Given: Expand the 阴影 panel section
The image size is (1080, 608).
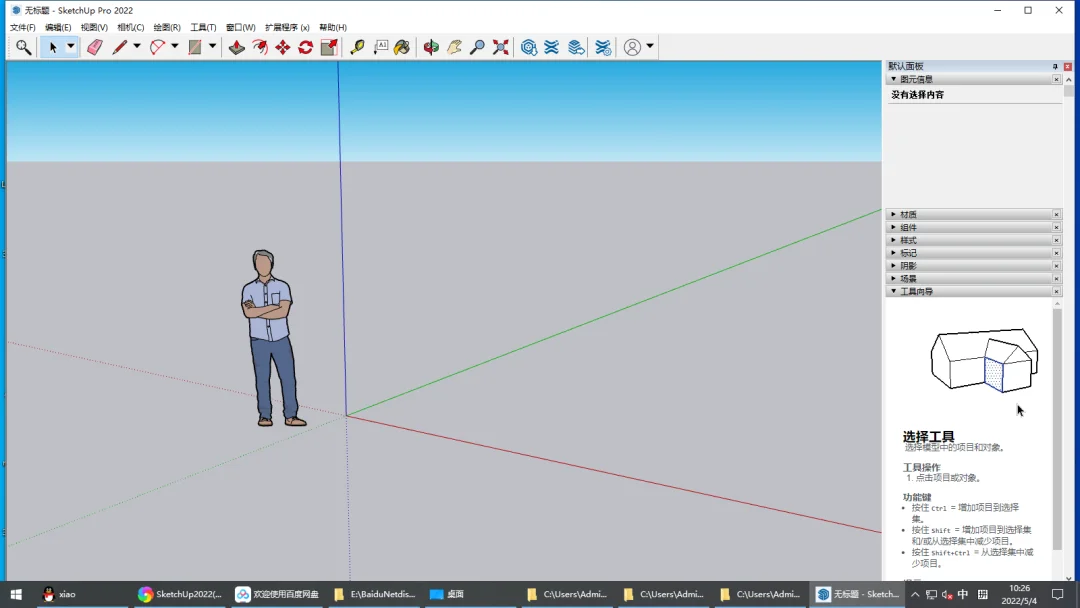Looking at the screenshot, I should 893,266.
